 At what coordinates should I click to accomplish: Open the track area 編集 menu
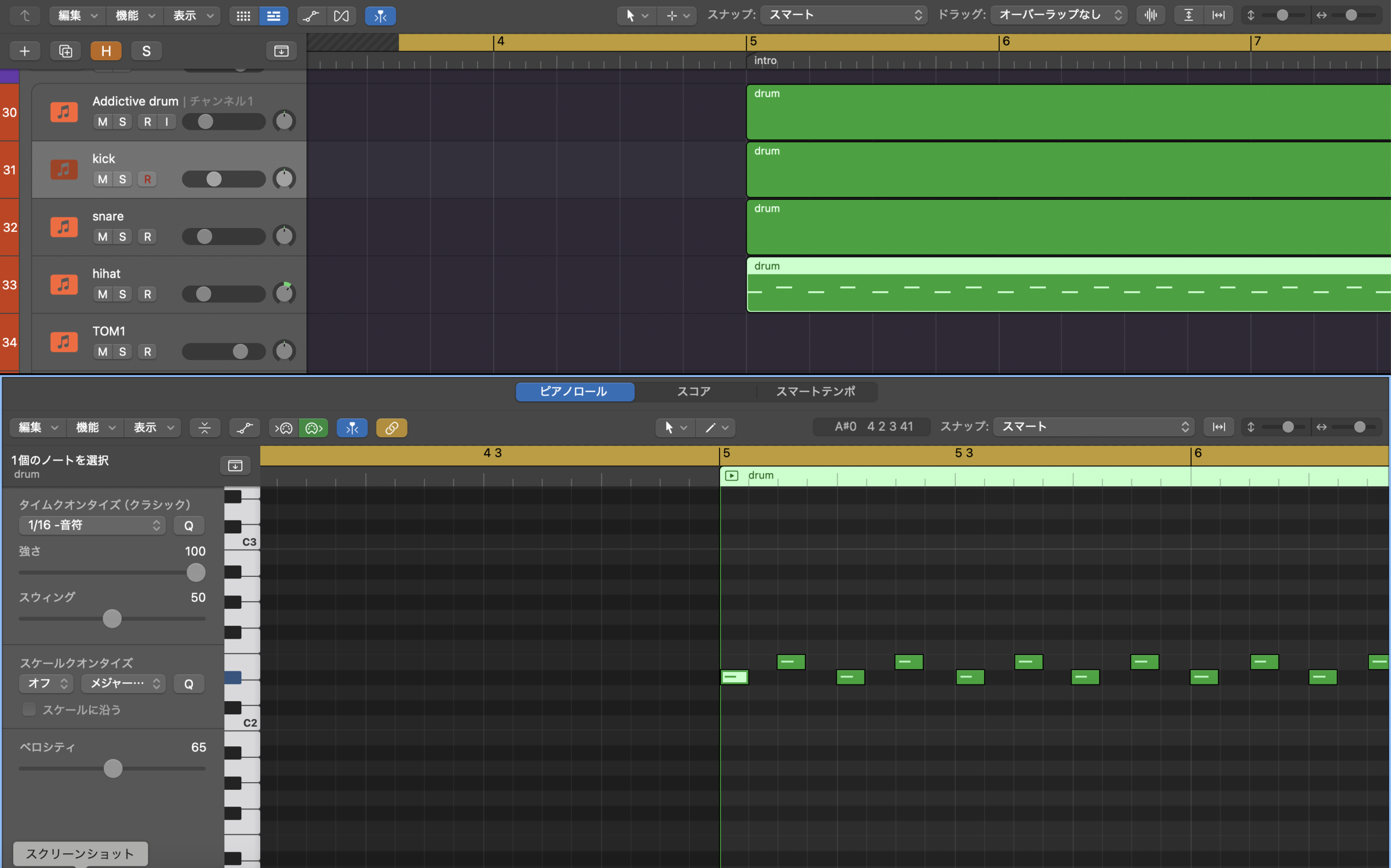coord(78,16)
